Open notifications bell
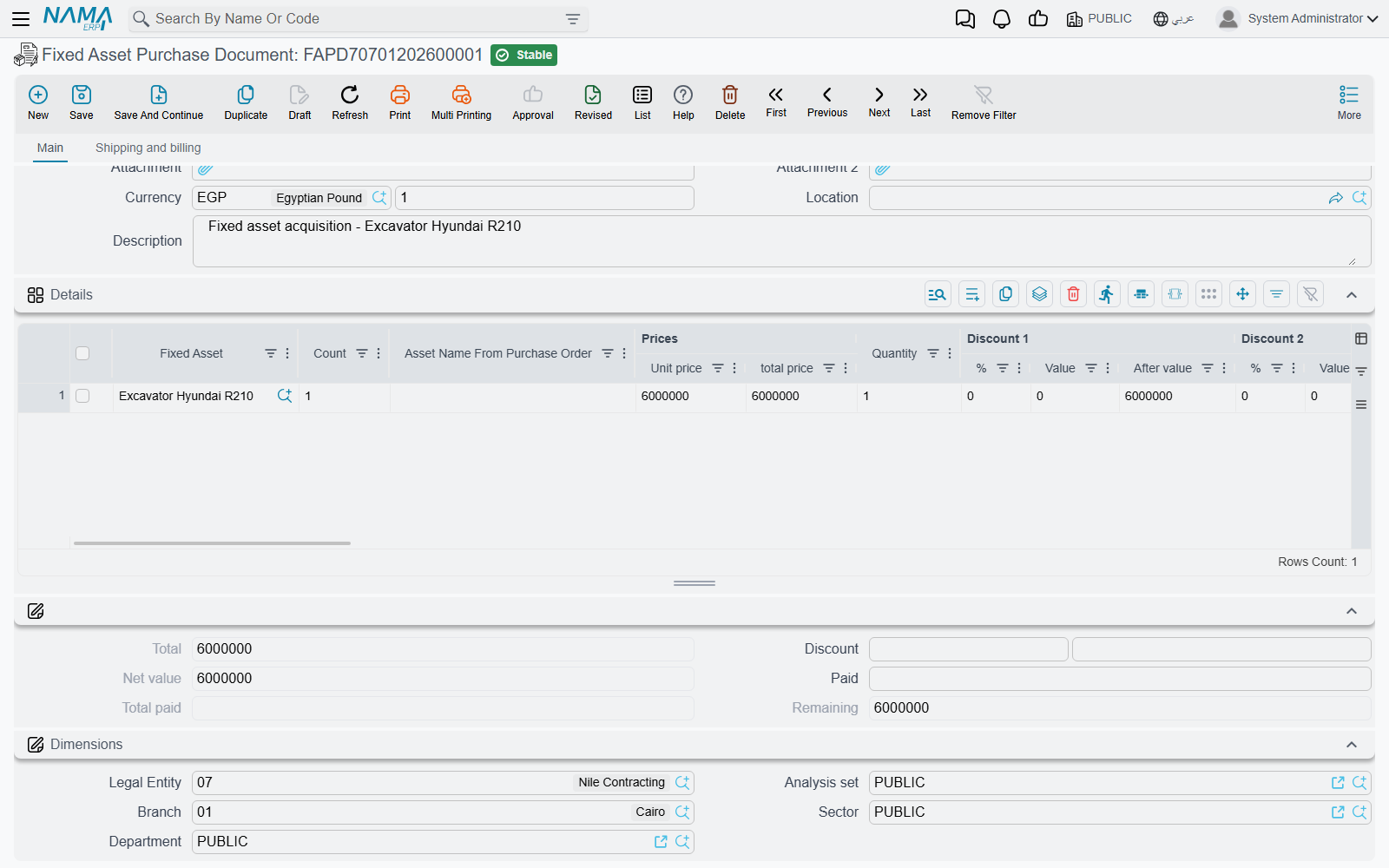The width and height of the screenshot is (1389, 868). tap(1002, 19)
